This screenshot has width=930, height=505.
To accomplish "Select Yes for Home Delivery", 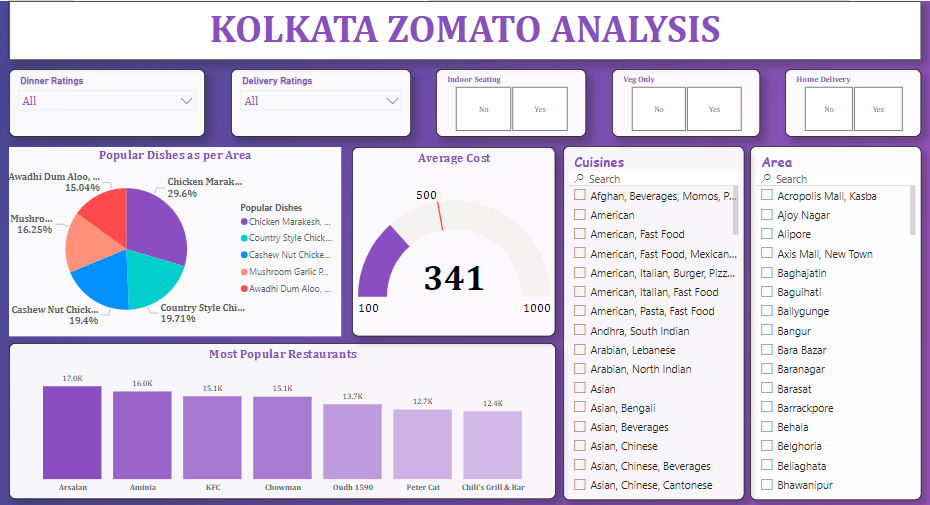I will coord(877,109).
